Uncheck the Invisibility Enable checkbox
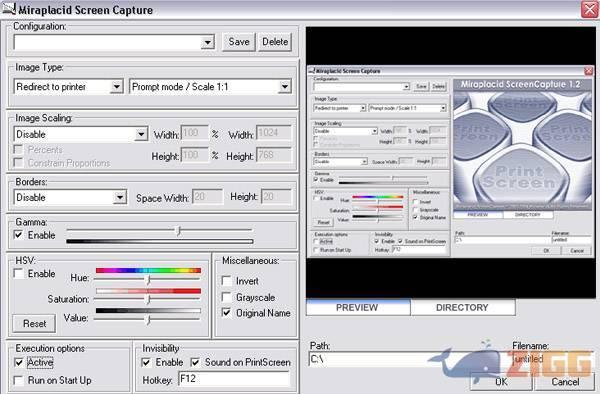Image resolution: width=600 pixels, height=394 pixels. (x=146, y=362)
